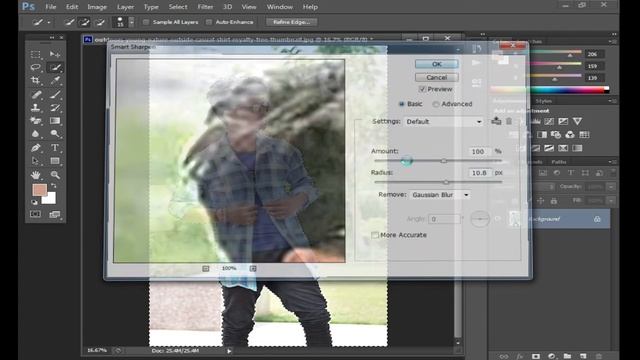
Task: Enable the More Accurate checkbox
Action: point(375,235)
